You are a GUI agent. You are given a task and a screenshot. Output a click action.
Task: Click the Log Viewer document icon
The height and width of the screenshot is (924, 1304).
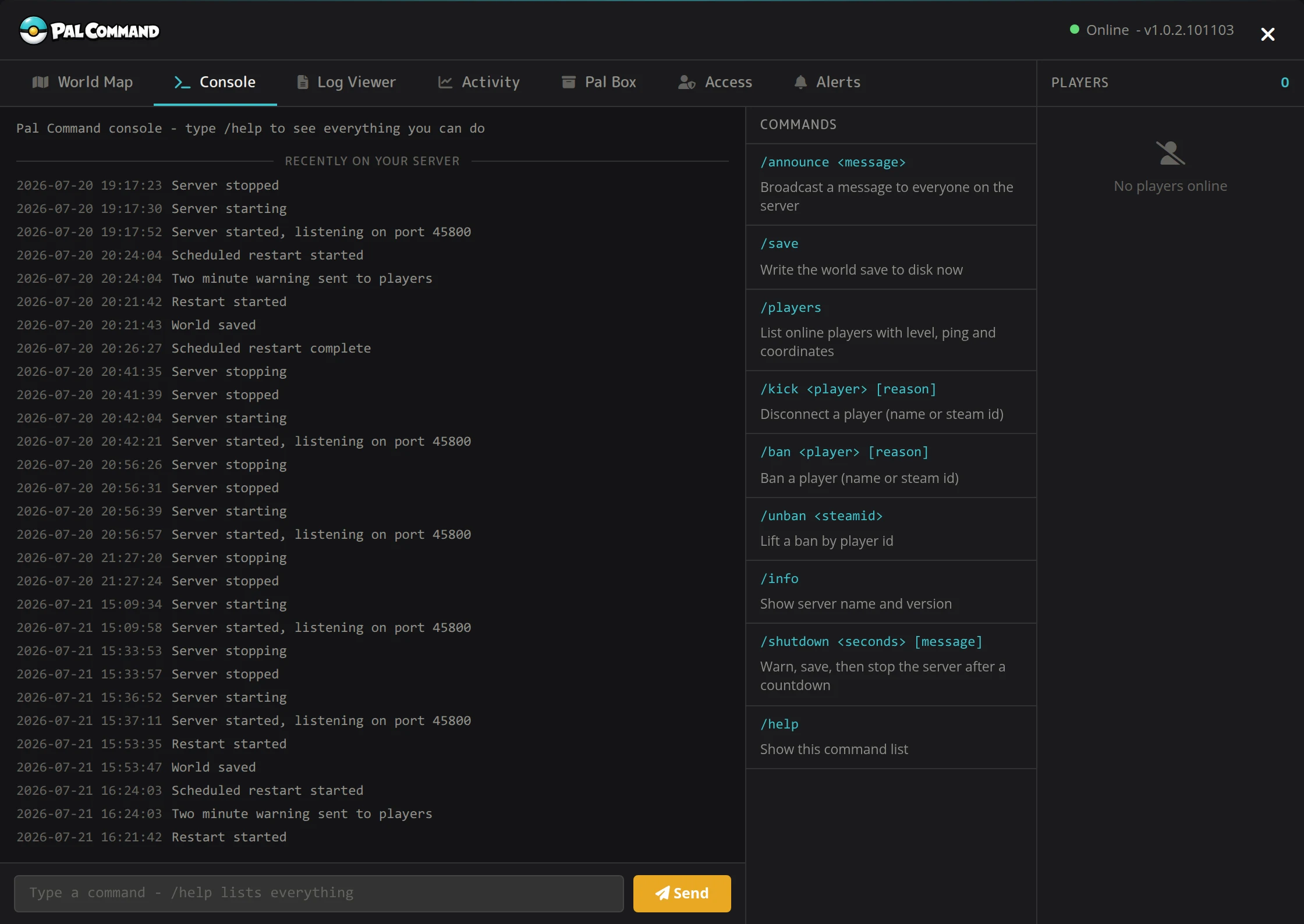coord(302,82)
